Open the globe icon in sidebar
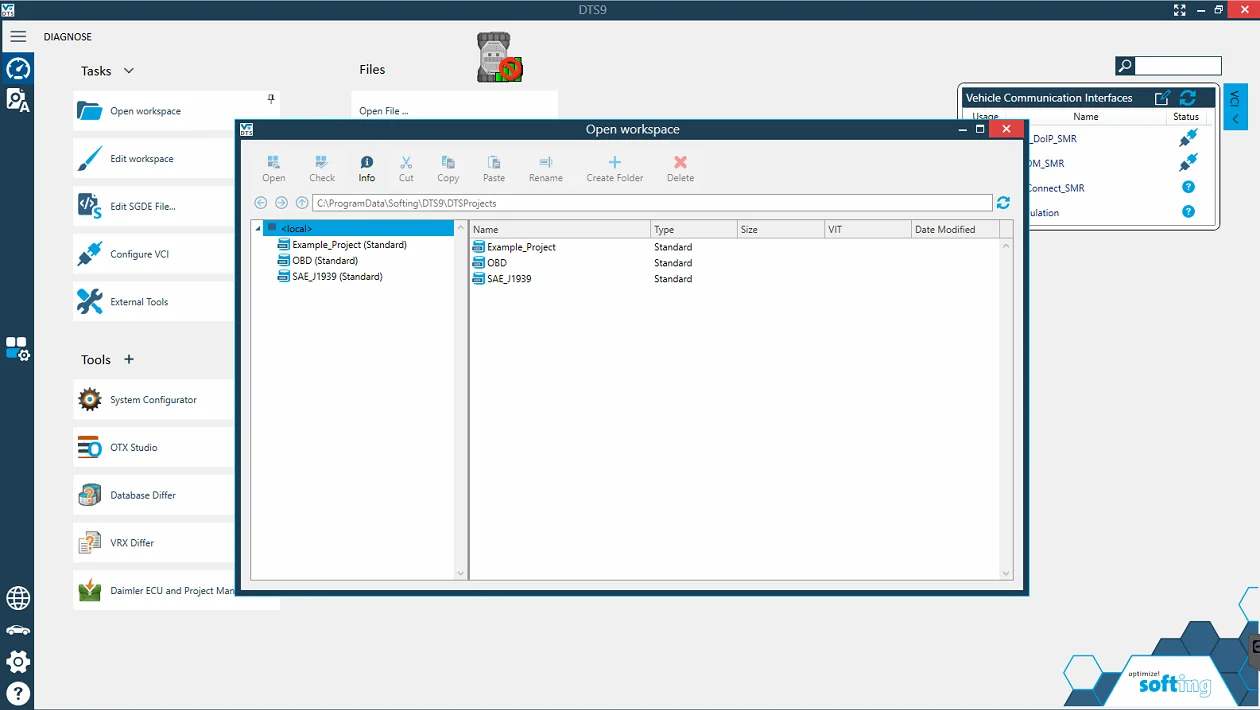 (17, 598)
